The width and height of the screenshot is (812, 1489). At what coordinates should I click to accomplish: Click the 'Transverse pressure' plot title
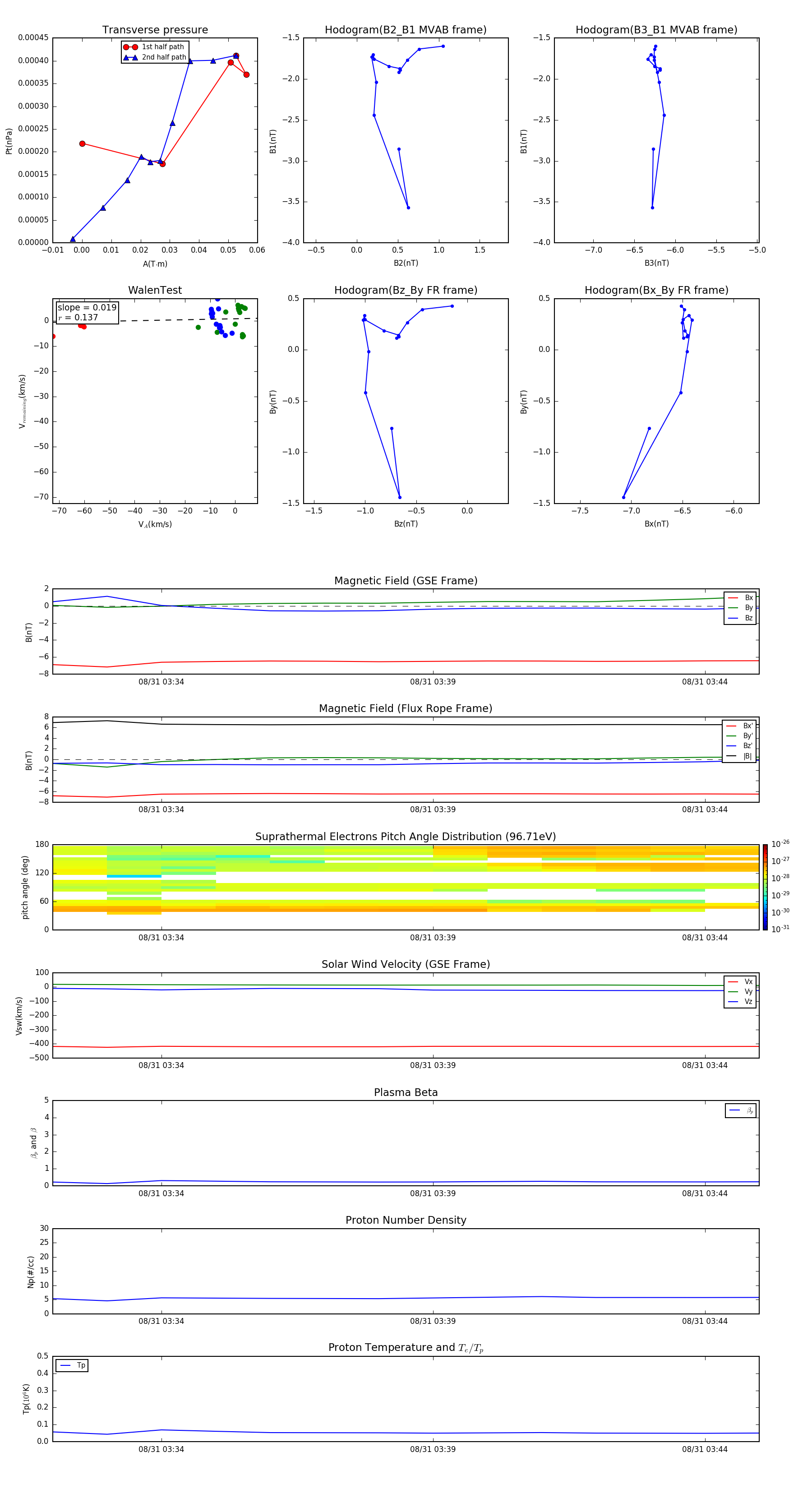[155, 30]
